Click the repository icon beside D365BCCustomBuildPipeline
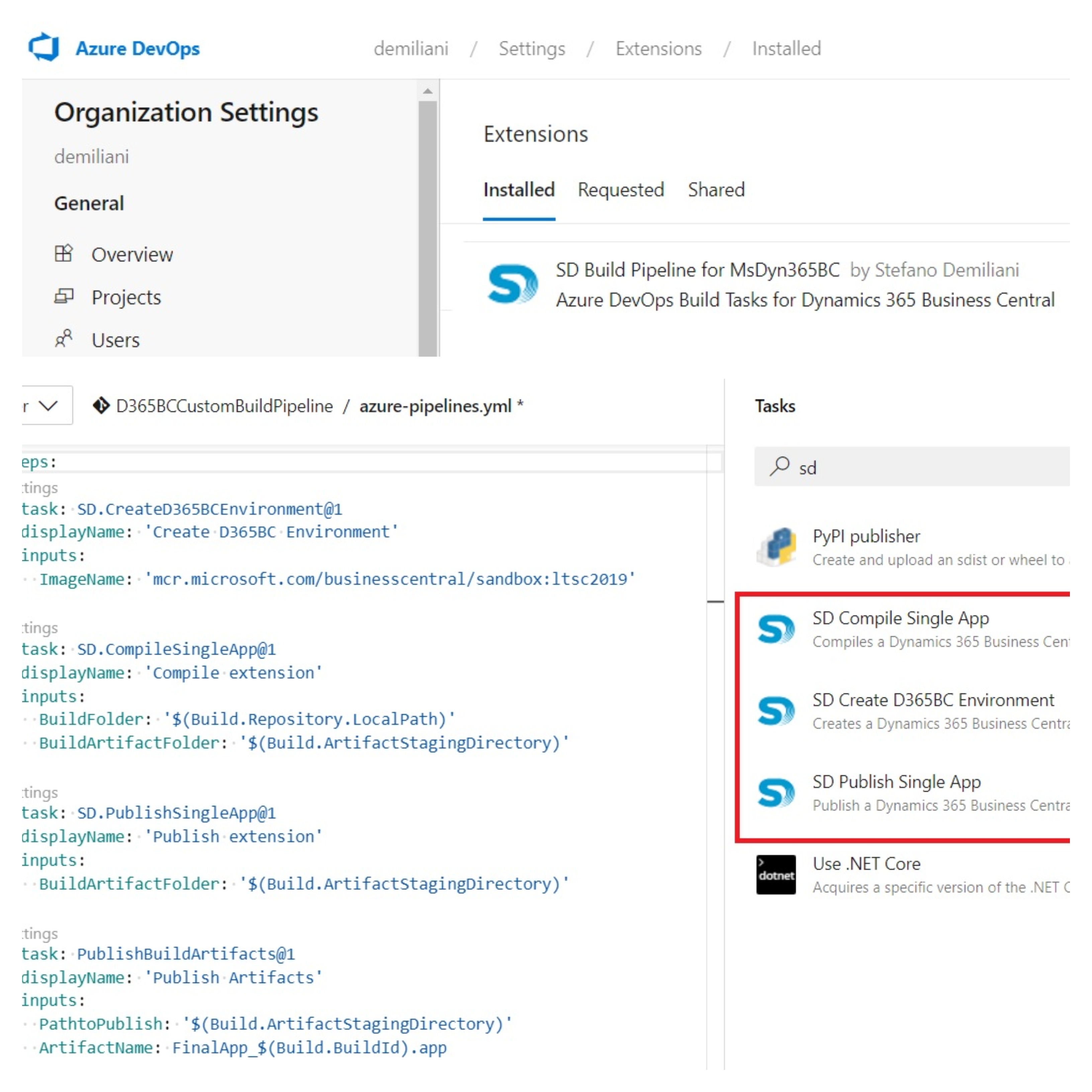 101,406
